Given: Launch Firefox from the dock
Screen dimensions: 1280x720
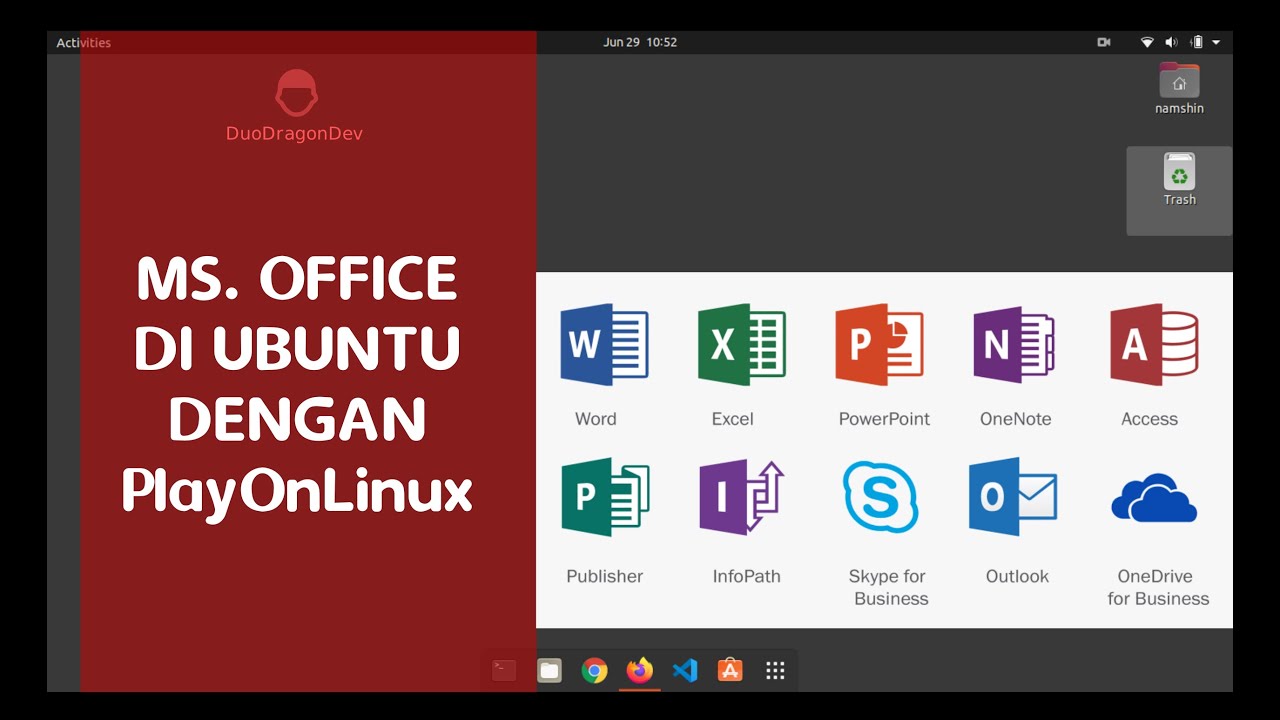Looking at the screenshot, I should (x=640, y=670).
